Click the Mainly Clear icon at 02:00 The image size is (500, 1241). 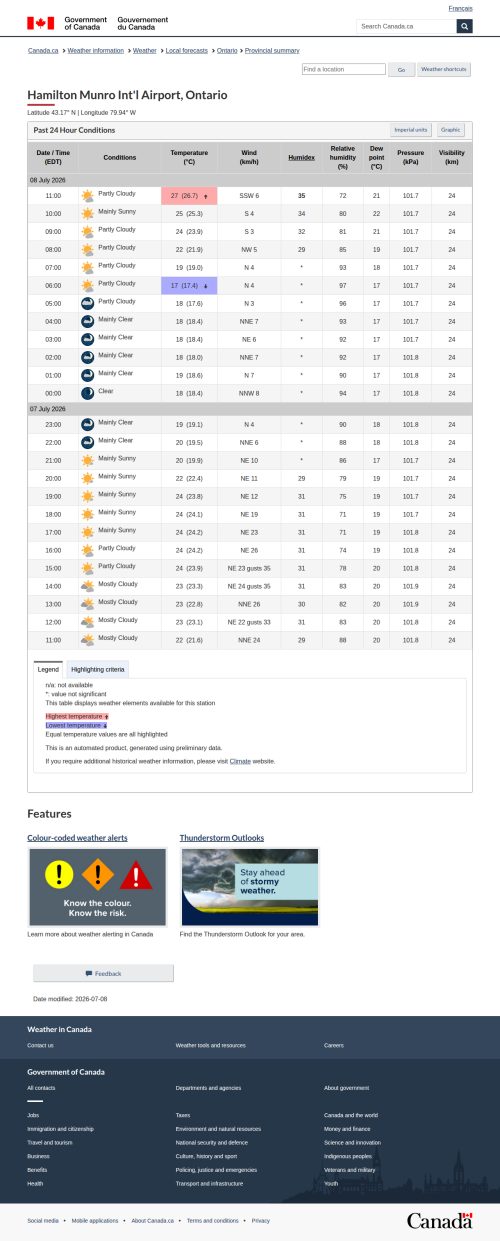click(x=88, y=358)
